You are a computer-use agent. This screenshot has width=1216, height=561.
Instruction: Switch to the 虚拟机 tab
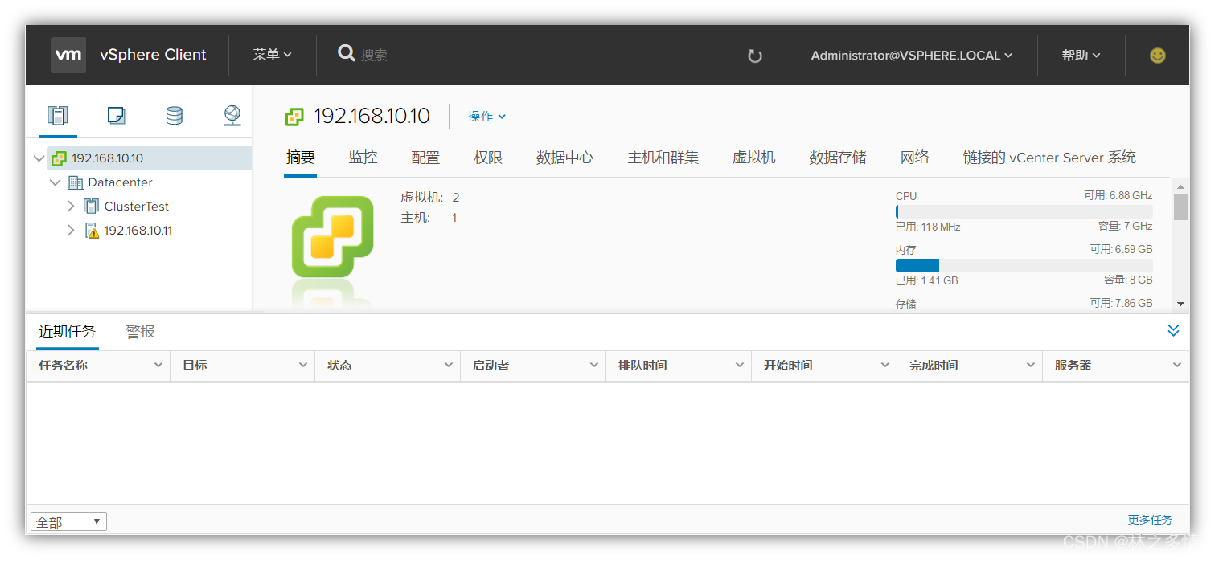point(754,157)
